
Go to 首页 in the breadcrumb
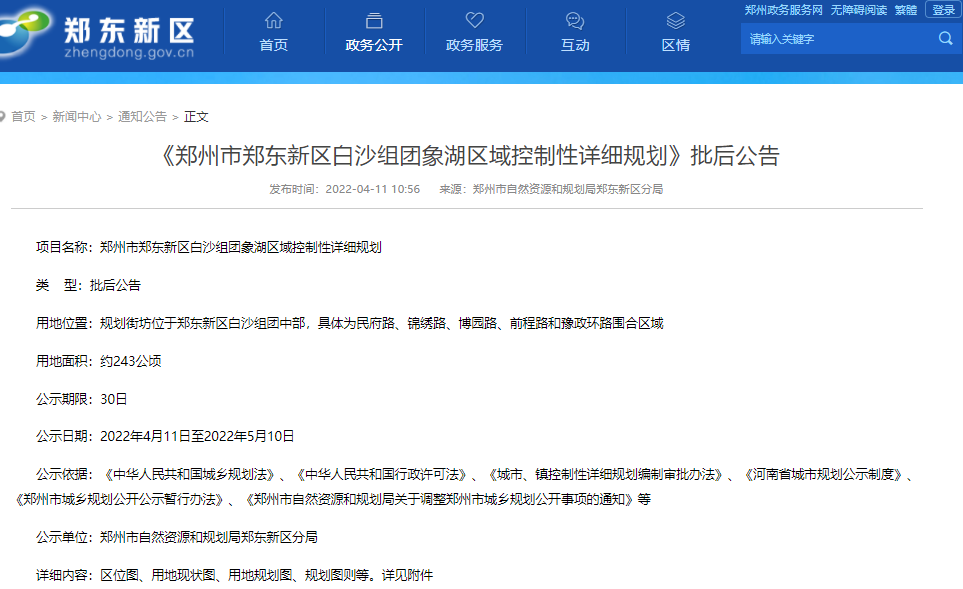click(23, 117)
